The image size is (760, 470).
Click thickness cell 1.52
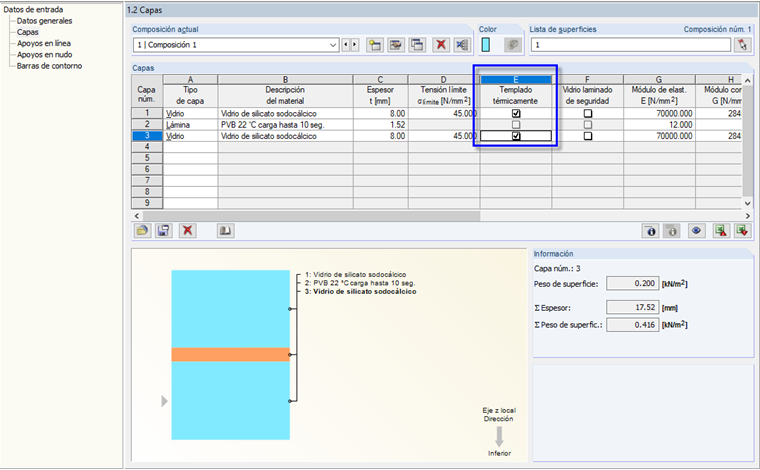click(x=380, y=125)
